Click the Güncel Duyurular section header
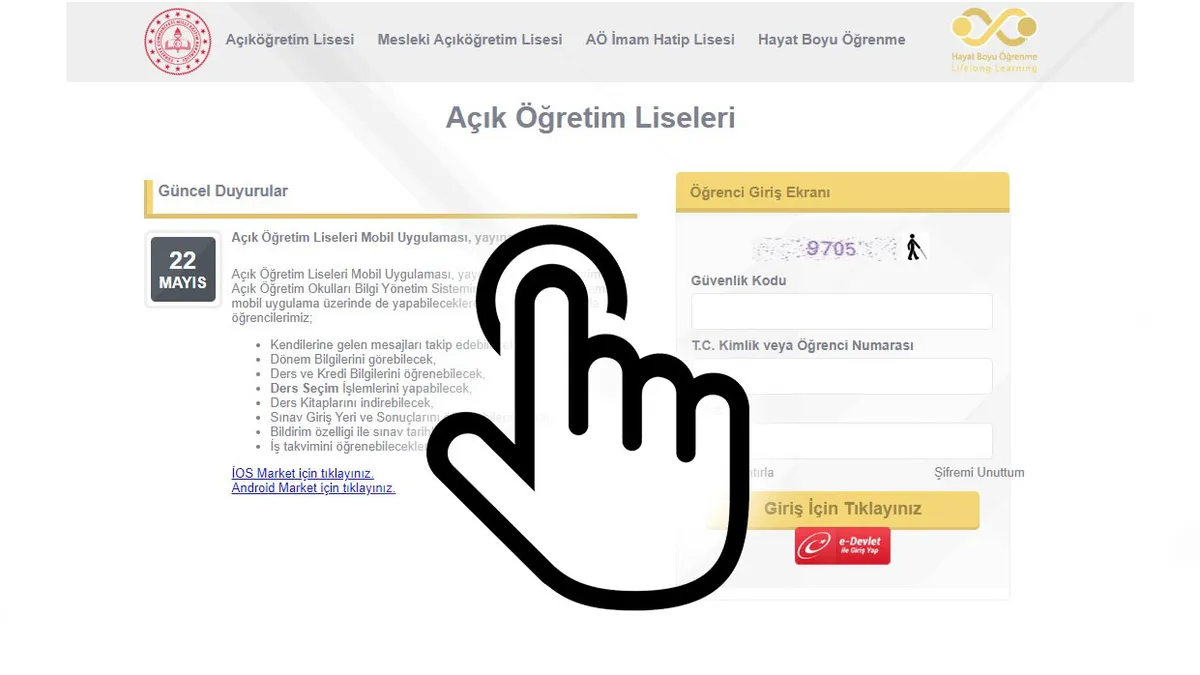The width and height of the screenshot is (1200, 675). click(223, 190)
